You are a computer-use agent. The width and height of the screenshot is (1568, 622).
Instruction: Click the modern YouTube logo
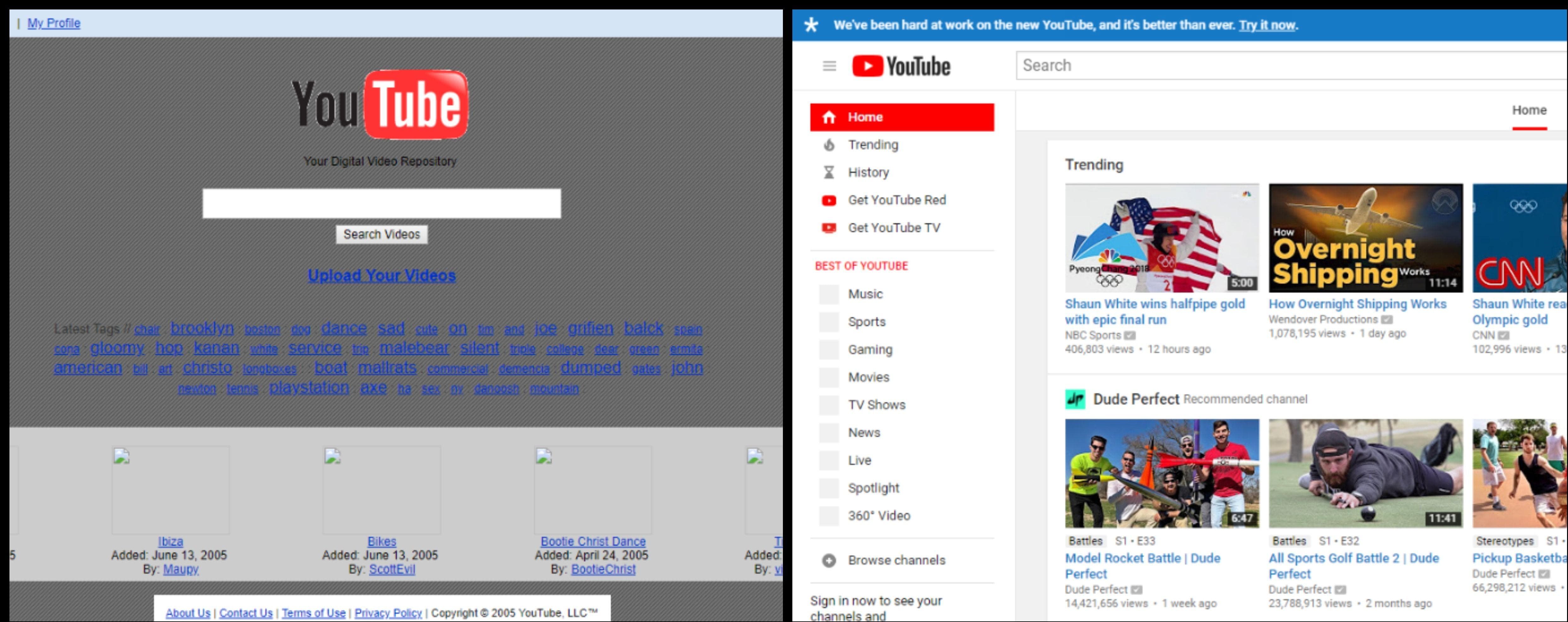(900, 66)
